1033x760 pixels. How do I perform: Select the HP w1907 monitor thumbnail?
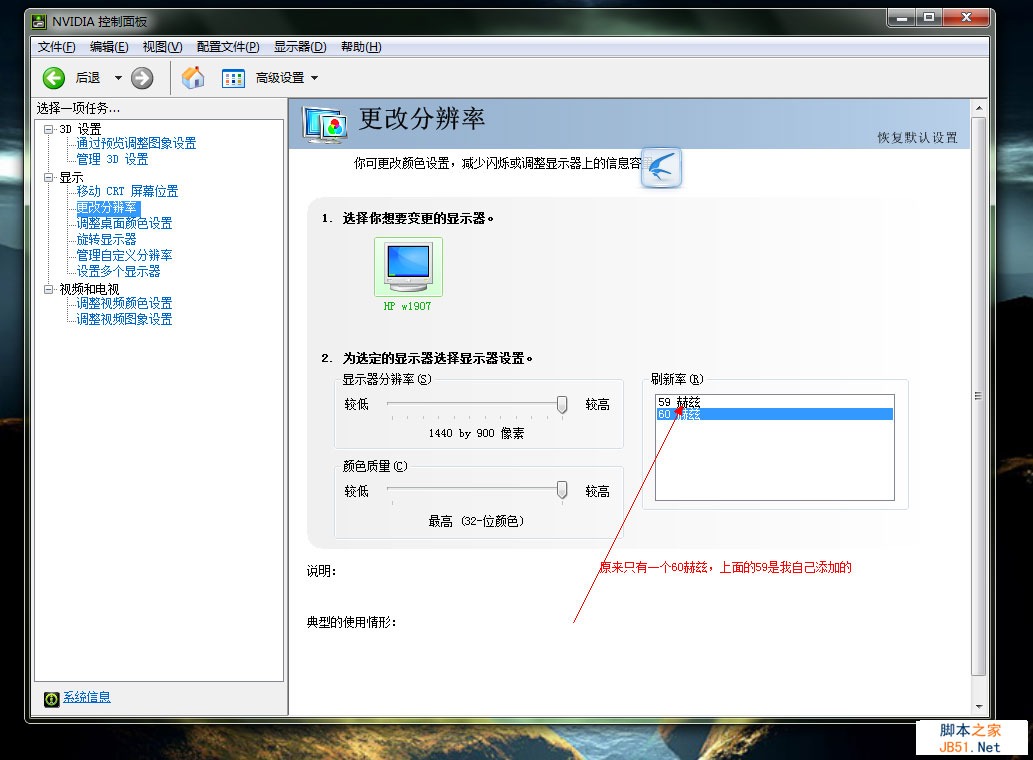pos(408,267)
